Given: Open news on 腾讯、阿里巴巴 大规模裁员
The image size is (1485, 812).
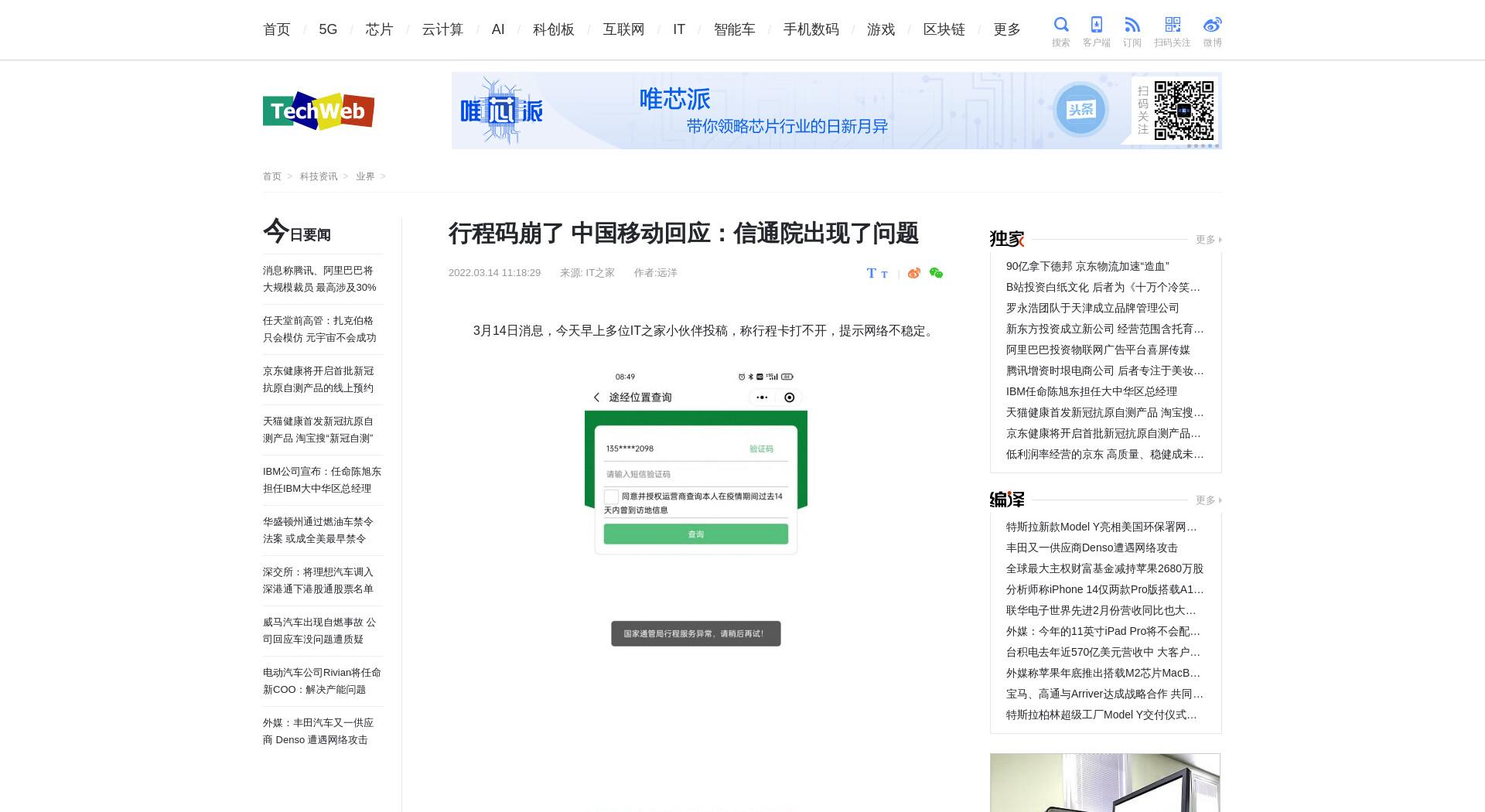Looking at the screenshot, I should pos(319,279).
